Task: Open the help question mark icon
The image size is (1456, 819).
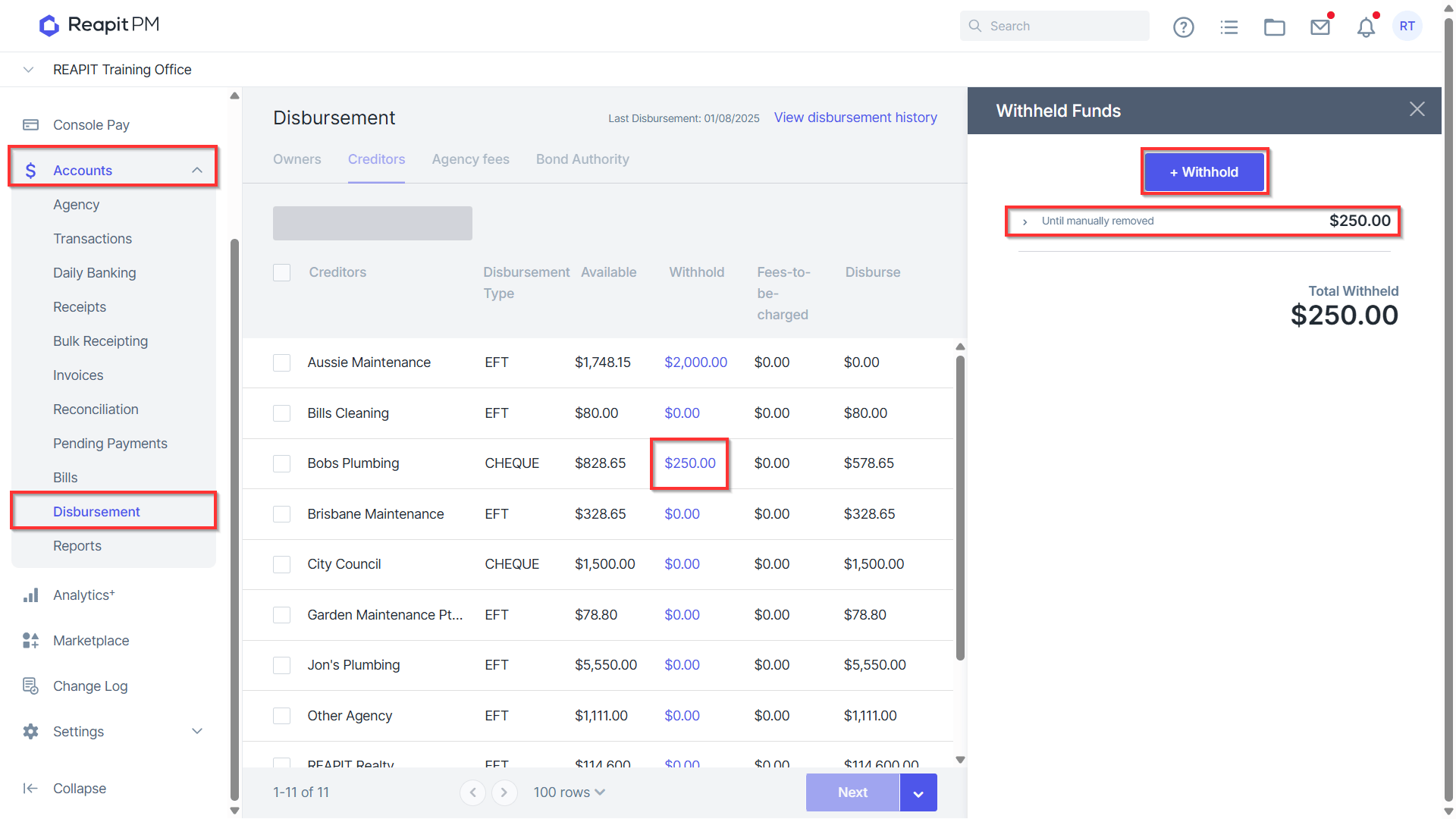Action: pyautogui.click(x=1183, y=27)
